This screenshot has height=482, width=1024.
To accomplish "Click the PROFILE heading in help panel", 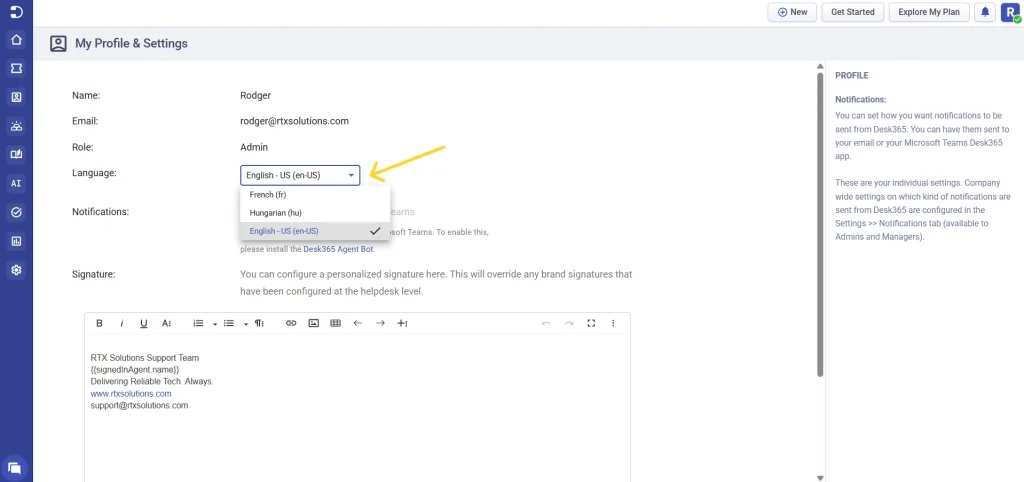I will [x=852, y=76].
